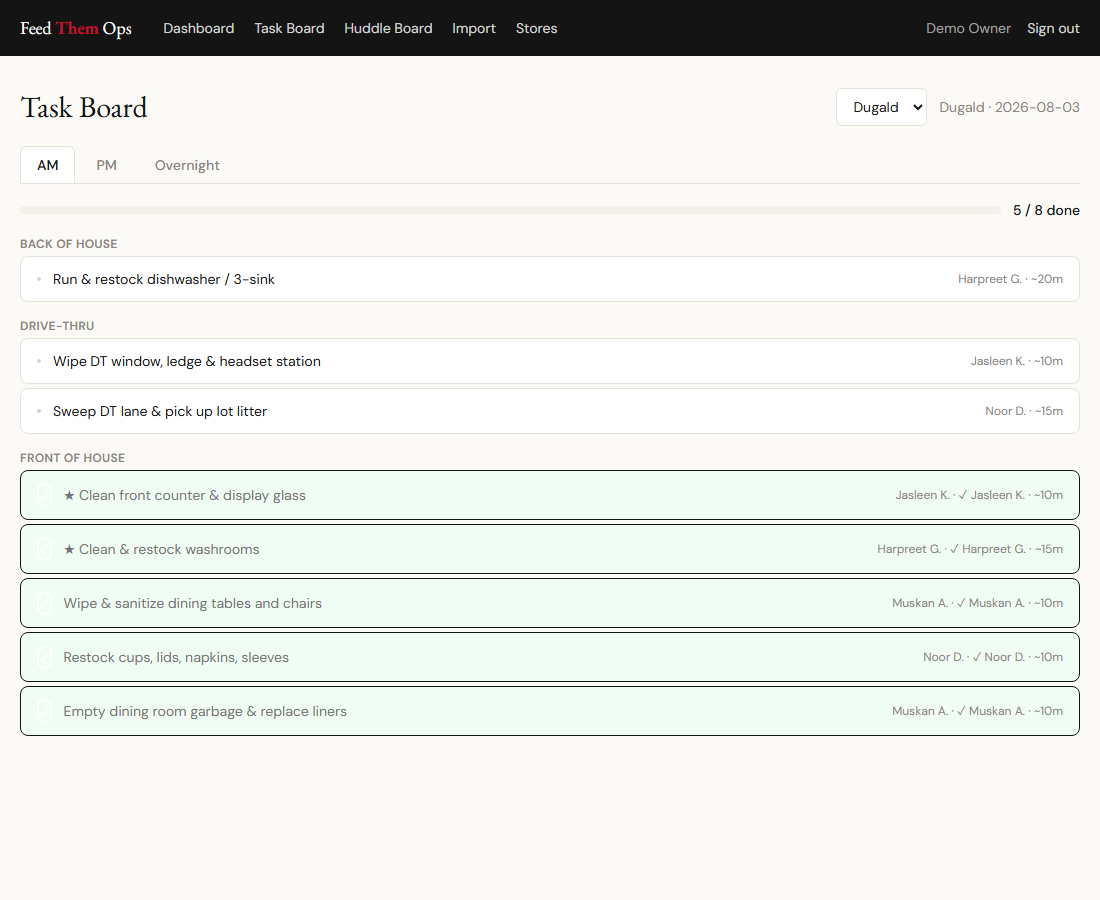The width and height of the screenshot is (1100, 900).
Task: Click the Demo Owner account name
Action: (968, 28)
